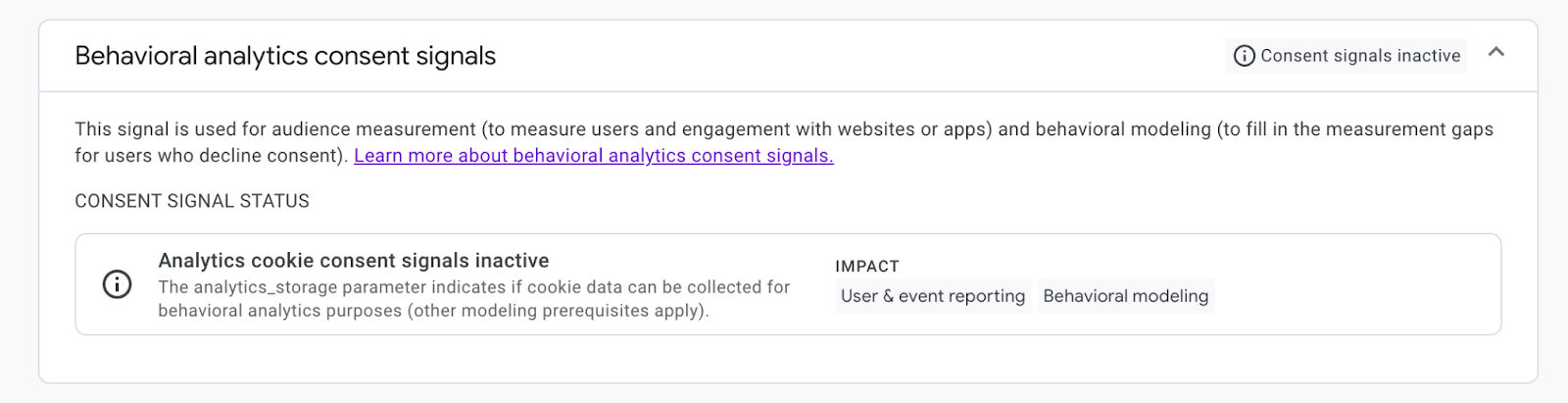
Task: Open Learn more about behavioral analytics link
Action: [593, 156]
